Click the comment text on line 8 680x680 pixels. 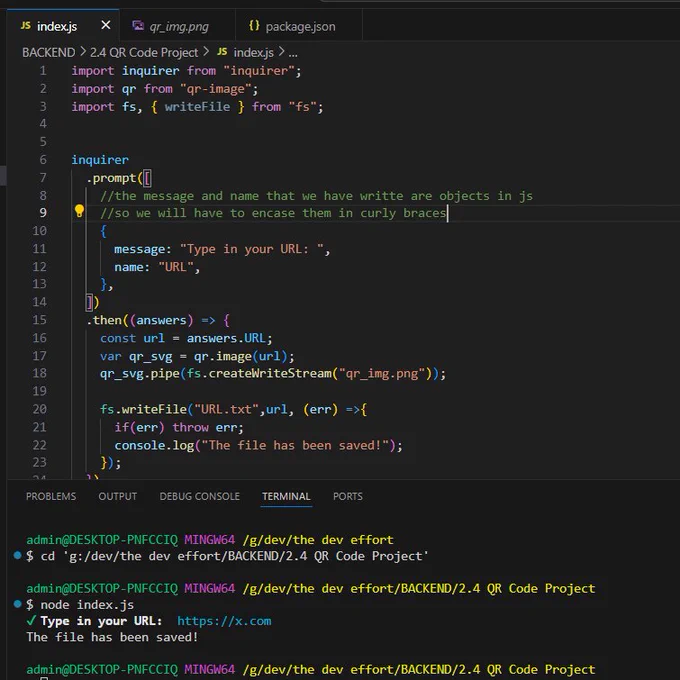click(317, 196)
